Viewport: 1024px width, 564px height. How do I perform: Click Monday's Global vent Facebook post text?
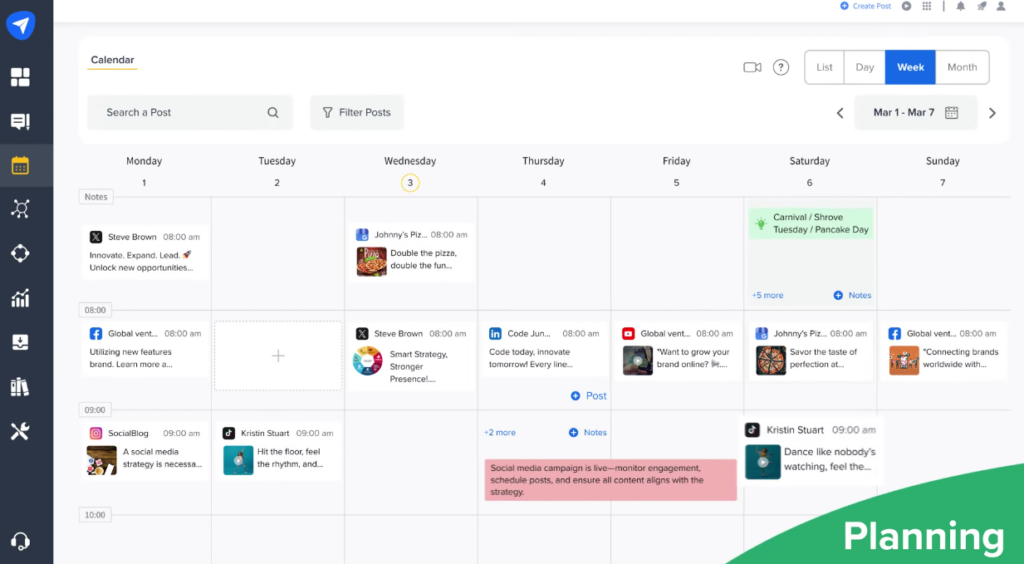[131, 358]
